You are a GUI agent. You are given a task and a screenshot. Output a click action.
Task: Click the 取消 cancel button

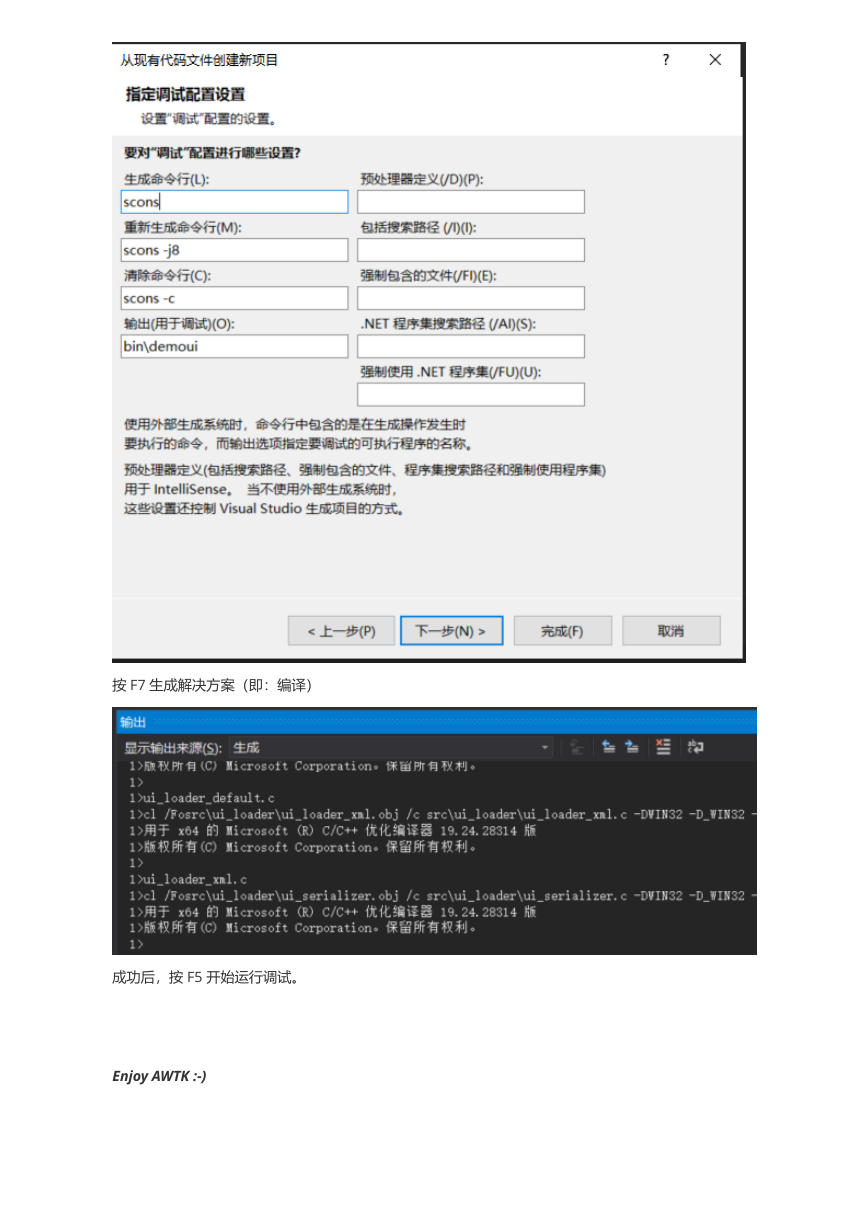671,631
